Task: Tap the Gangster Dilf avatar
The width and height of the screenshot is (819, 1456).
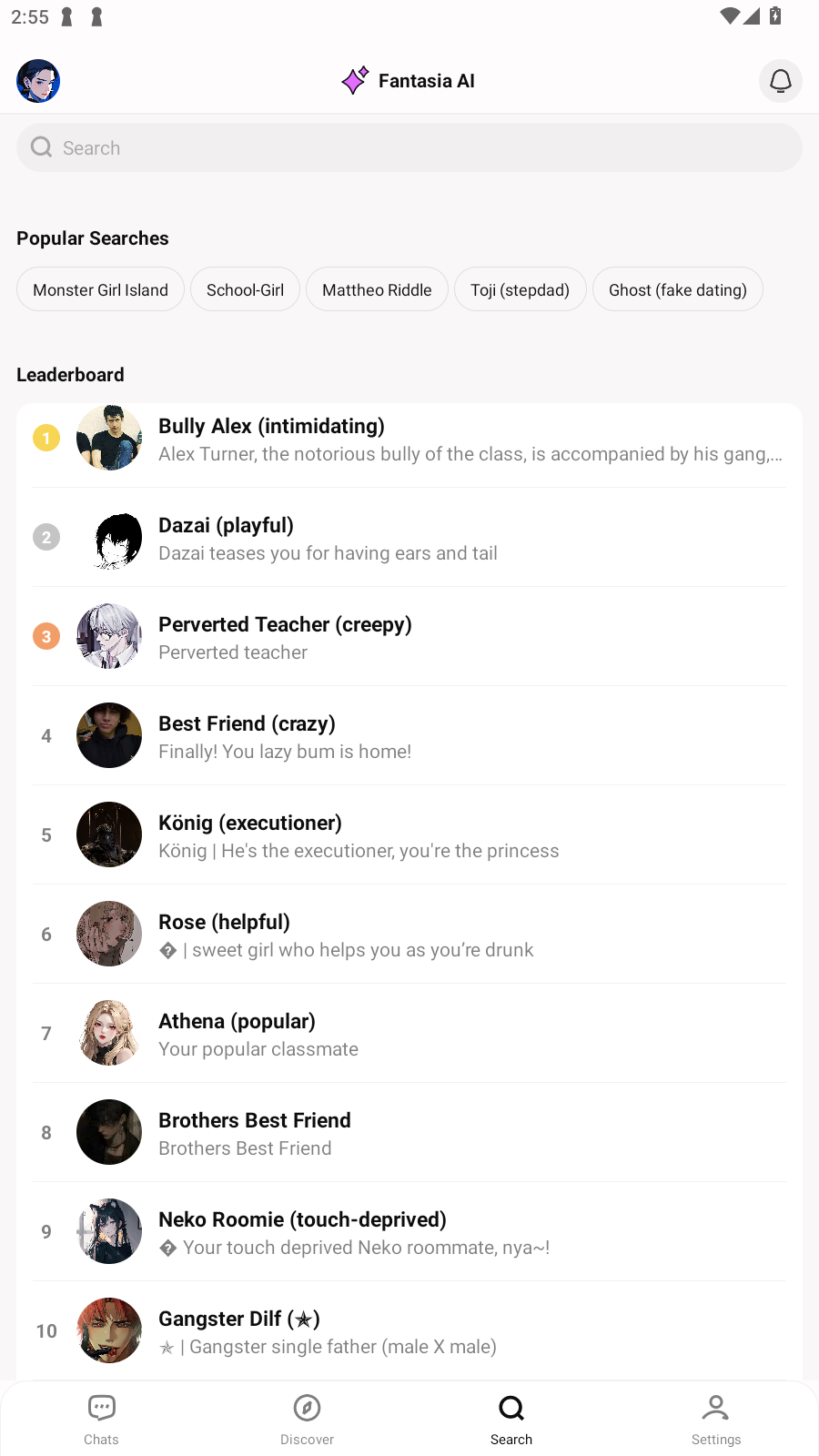Action: [109, 1330]
